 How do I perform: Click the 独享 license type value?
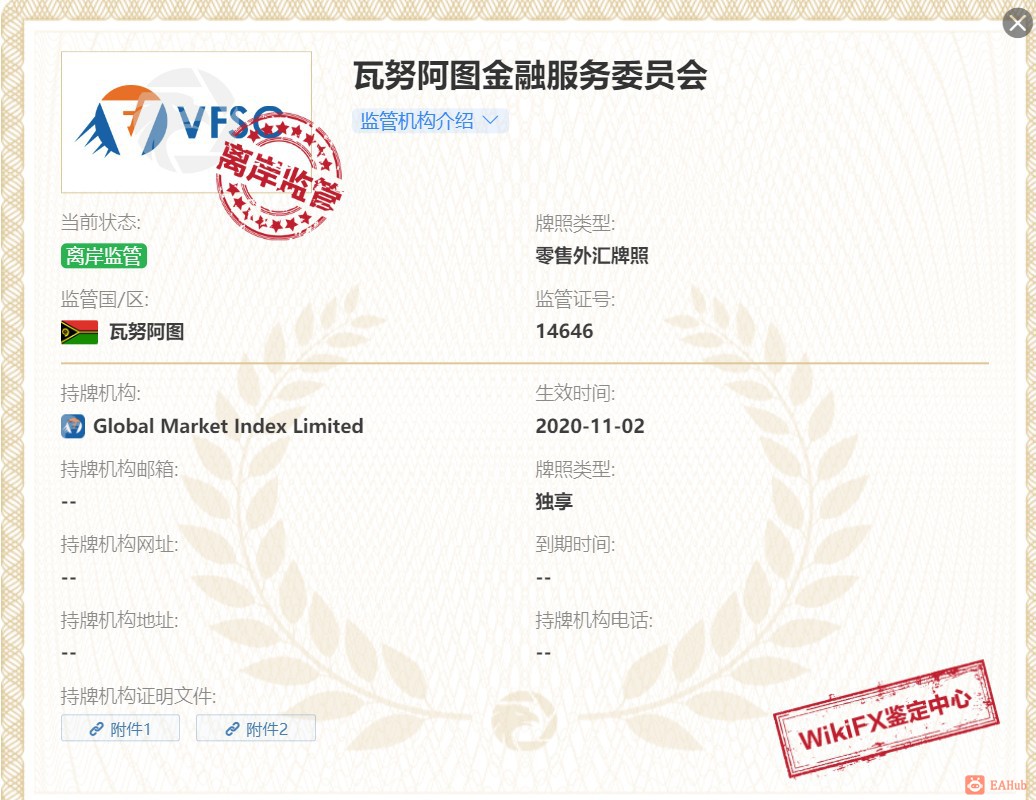coord(554,501)
